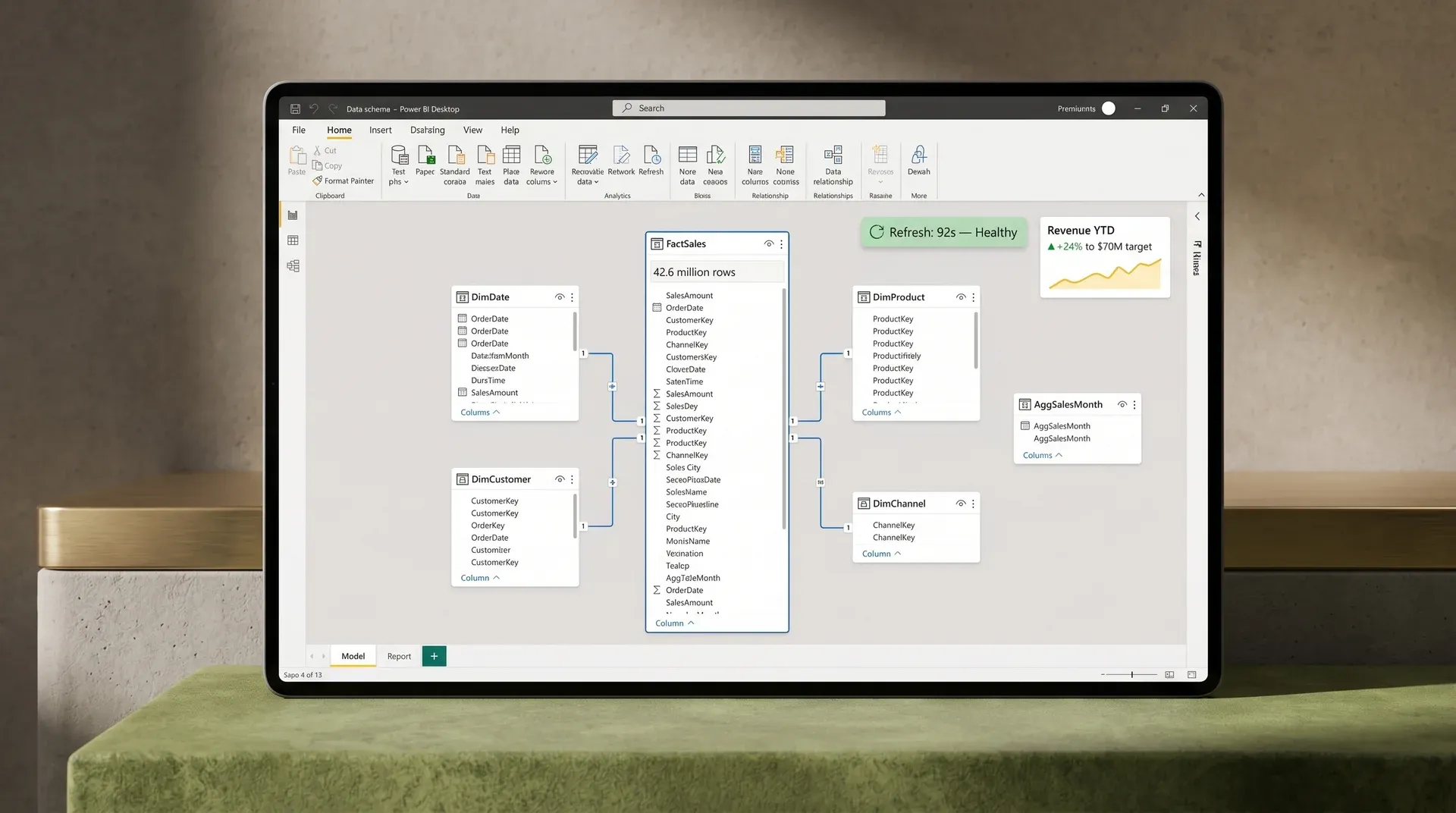The width and height of the screenshot is (1456, 813).
Task: Select the Insert ribbon tab
Action: [x=381, y=130]
